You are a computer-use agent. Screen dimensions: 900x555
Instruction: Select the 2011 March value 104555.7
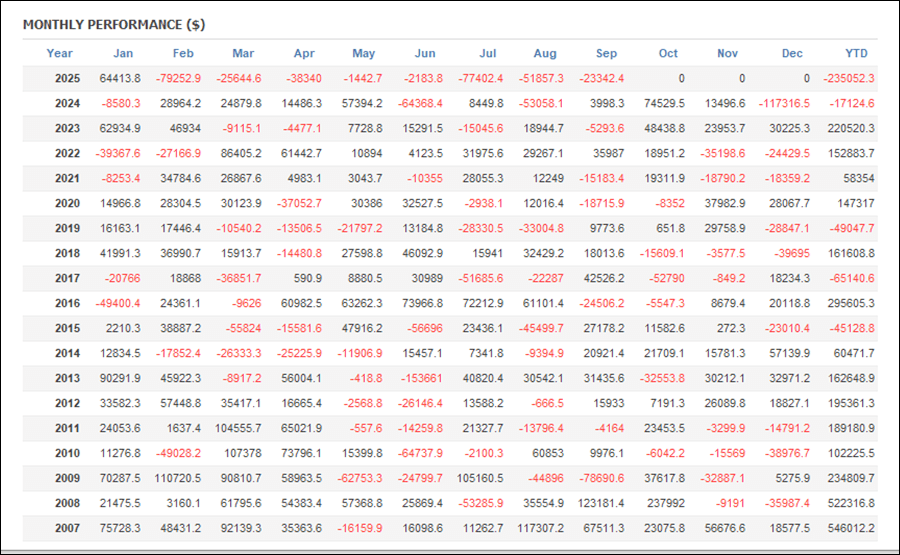[x=240, y=428]
